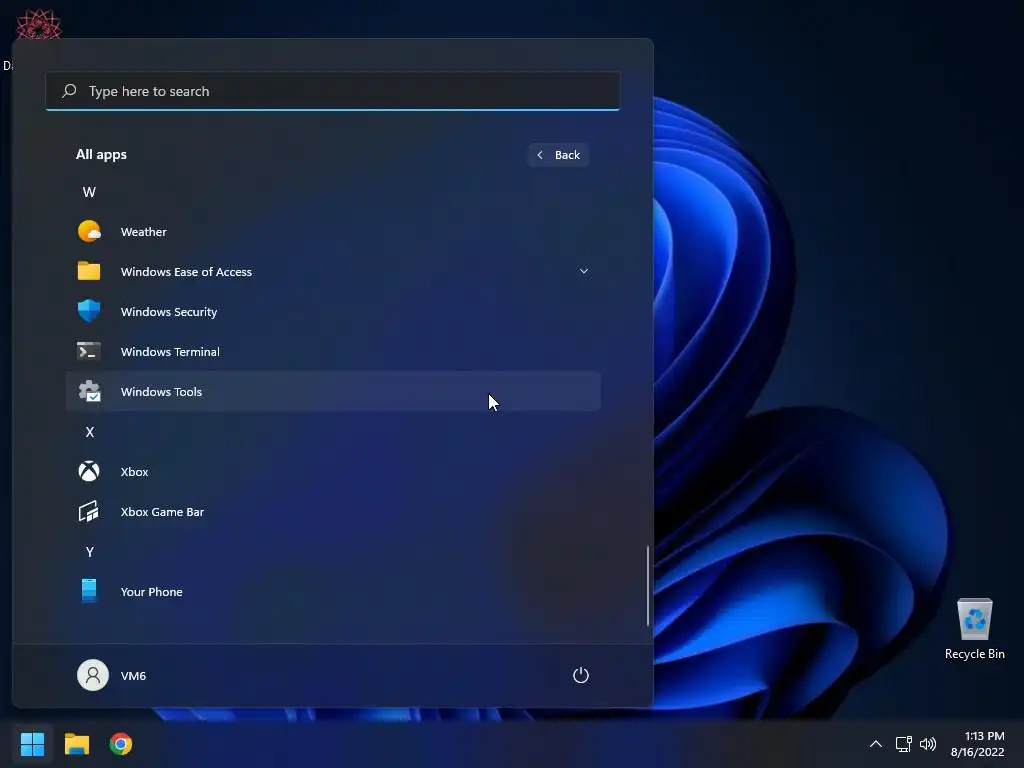
Task: Focus the Type here to search field
Action: [x=333, y=91]
